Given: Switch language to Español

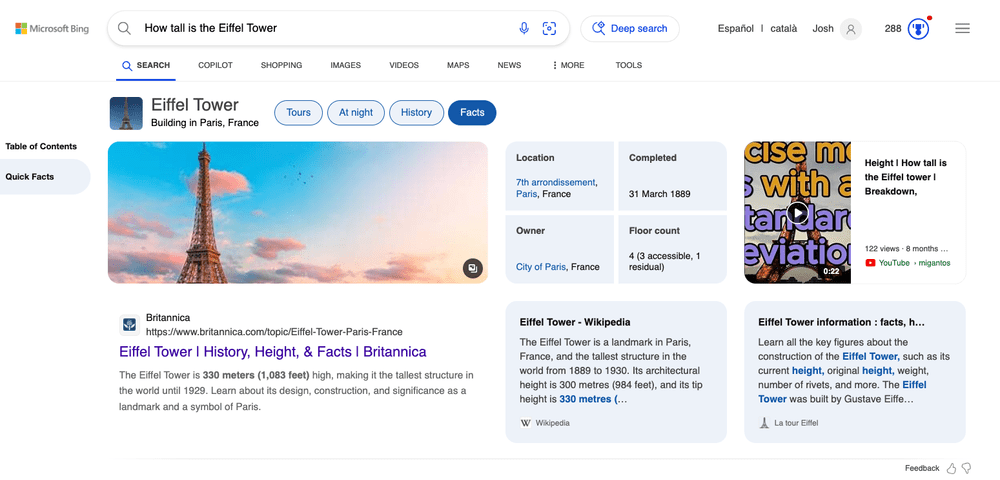Looking at the screenshot, I should pos(735,29).
